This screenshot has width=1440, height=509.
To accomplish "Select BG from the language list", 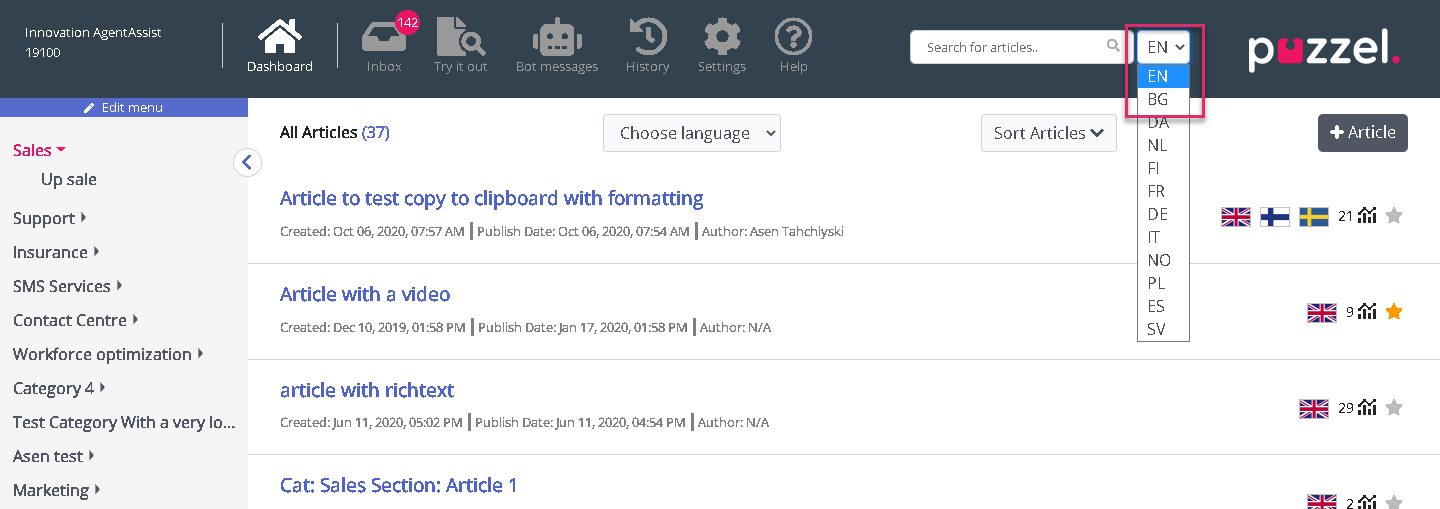I will pyautogui.click(x=1158, y=99).
